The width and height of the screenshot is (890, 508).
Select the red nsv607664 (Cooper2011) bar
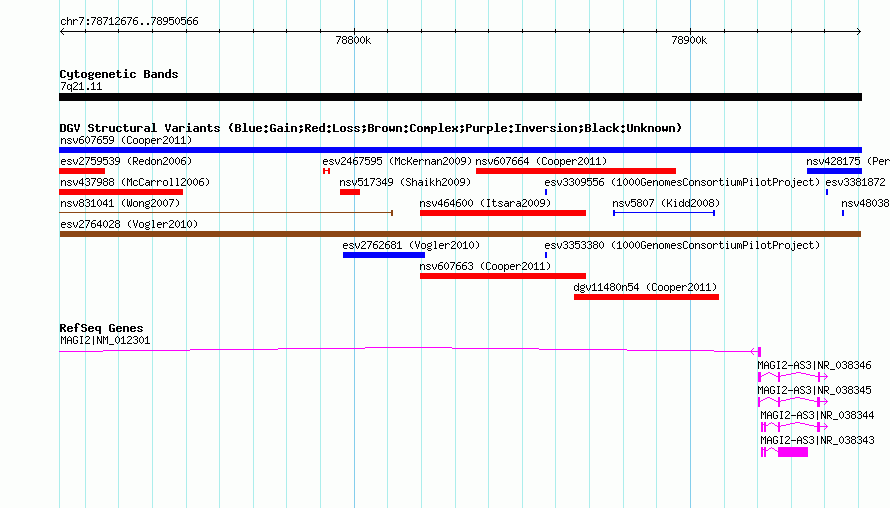(x=576, y=171)
